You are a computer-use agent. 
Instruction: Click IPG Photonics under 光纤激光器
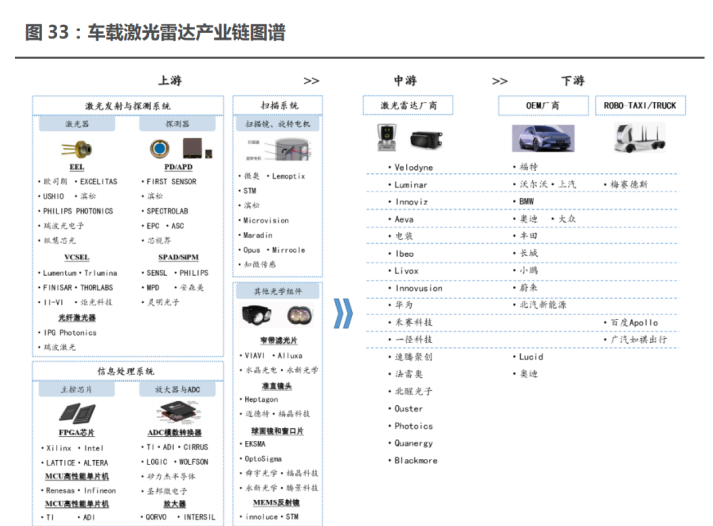pyautogui.click(x=70, y=333)
